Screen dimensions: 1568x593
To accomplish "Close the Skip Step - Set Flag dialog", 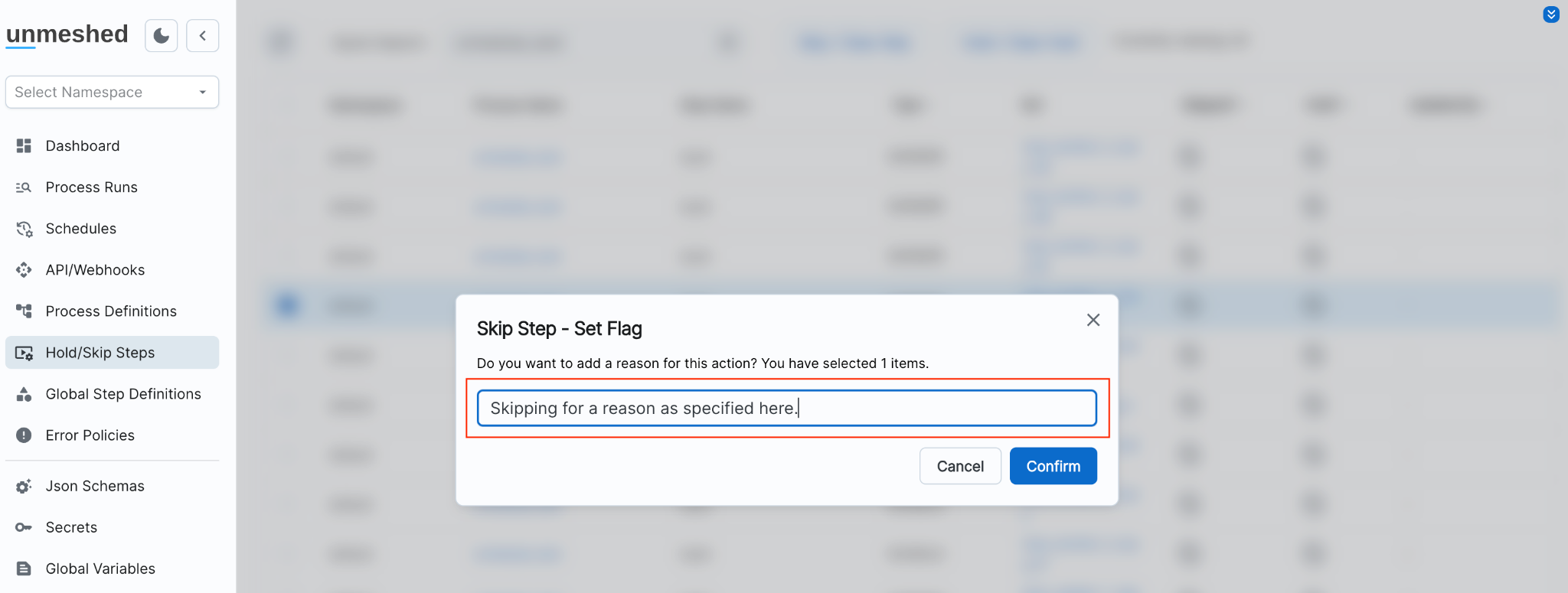I will pyautogui.click(x=1093, y=320).
